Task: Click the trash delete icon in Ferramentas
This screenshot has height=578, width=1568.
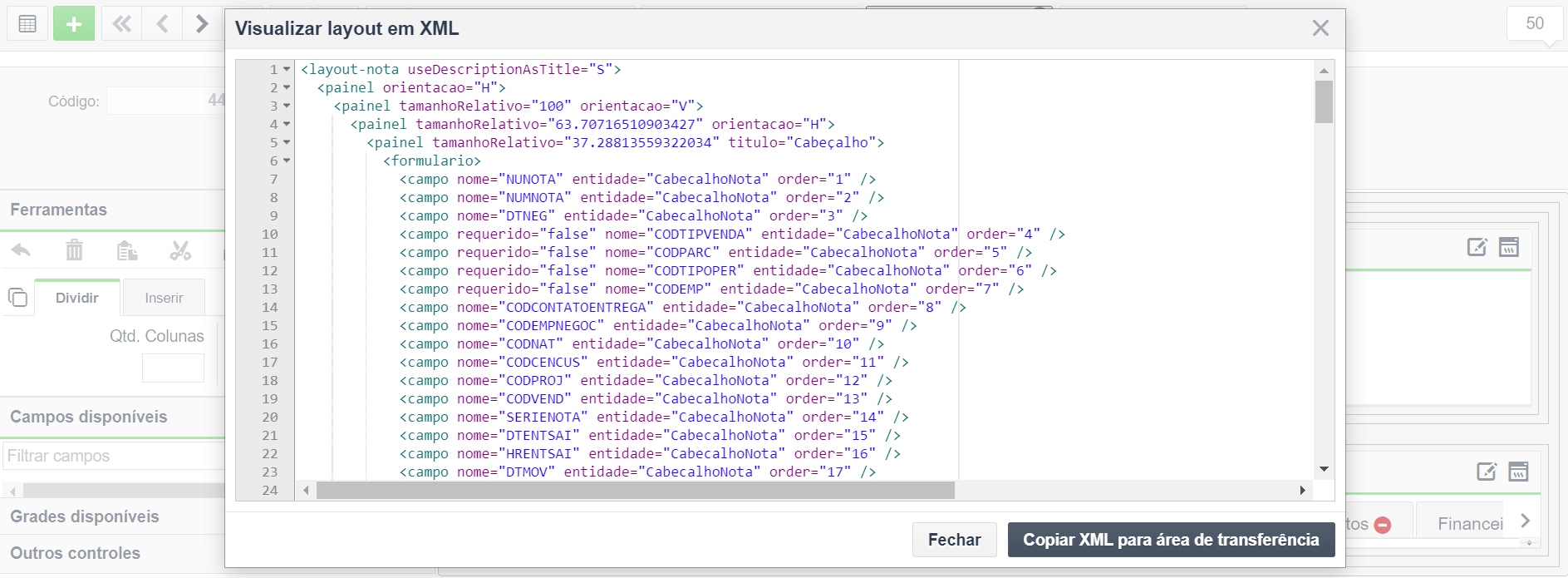Action: [74, 249]
